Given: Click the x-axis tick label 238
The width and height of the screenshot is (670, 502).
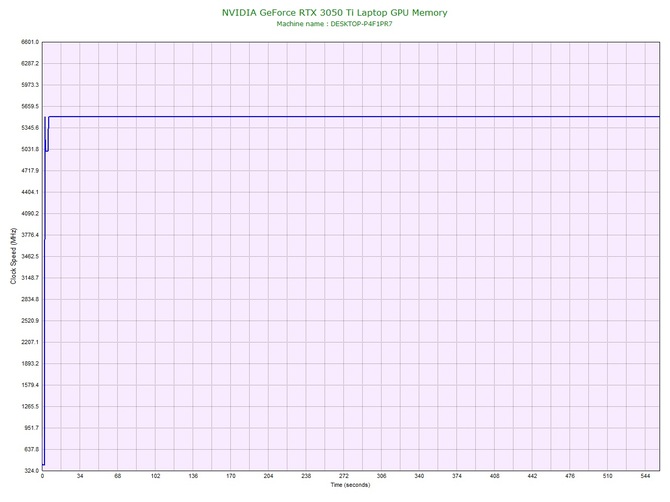Looking at the screenshot, I should (x=306, y=476).
